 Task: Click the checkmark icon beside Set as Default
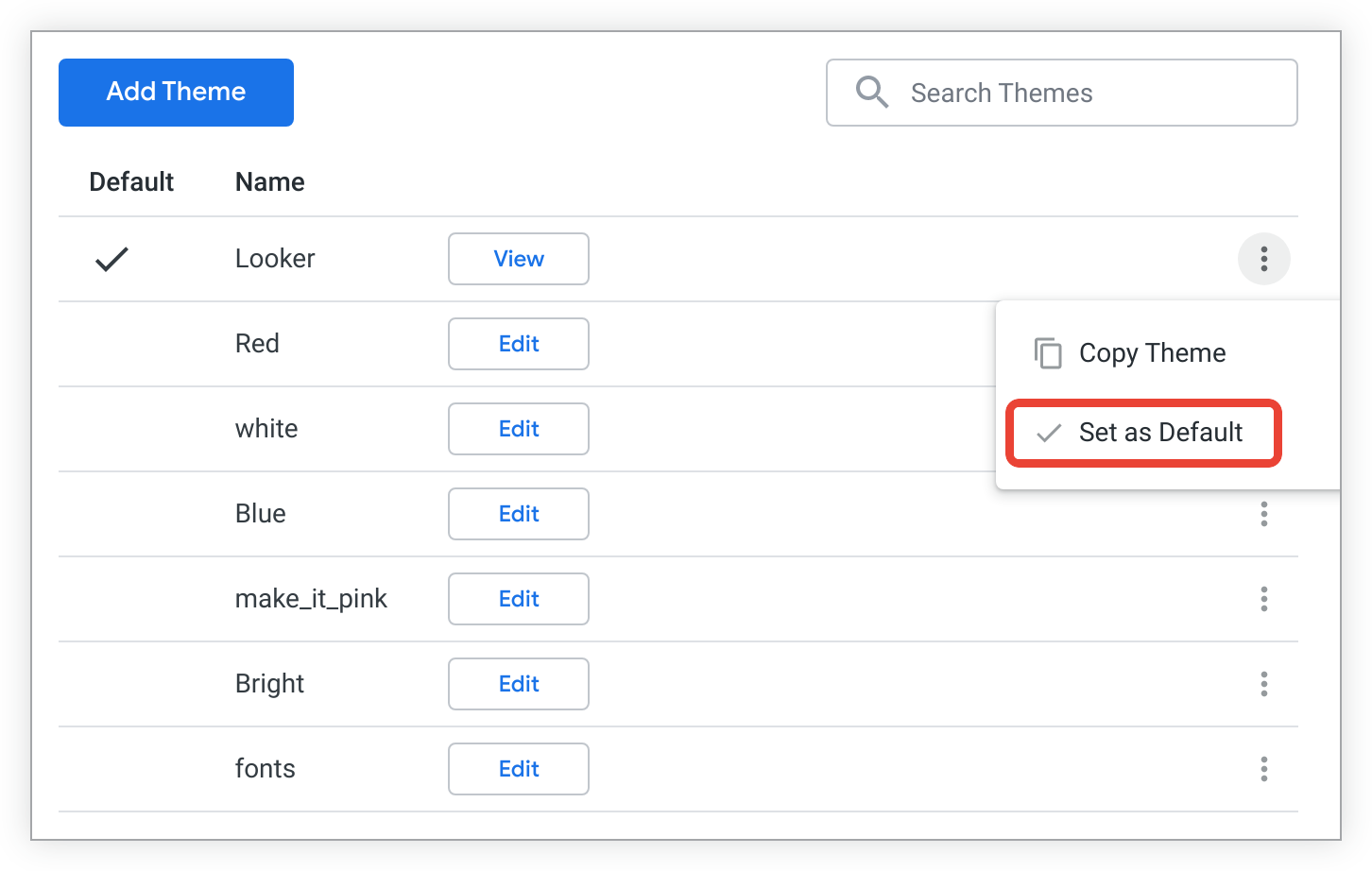click(x=1049, y=433)
